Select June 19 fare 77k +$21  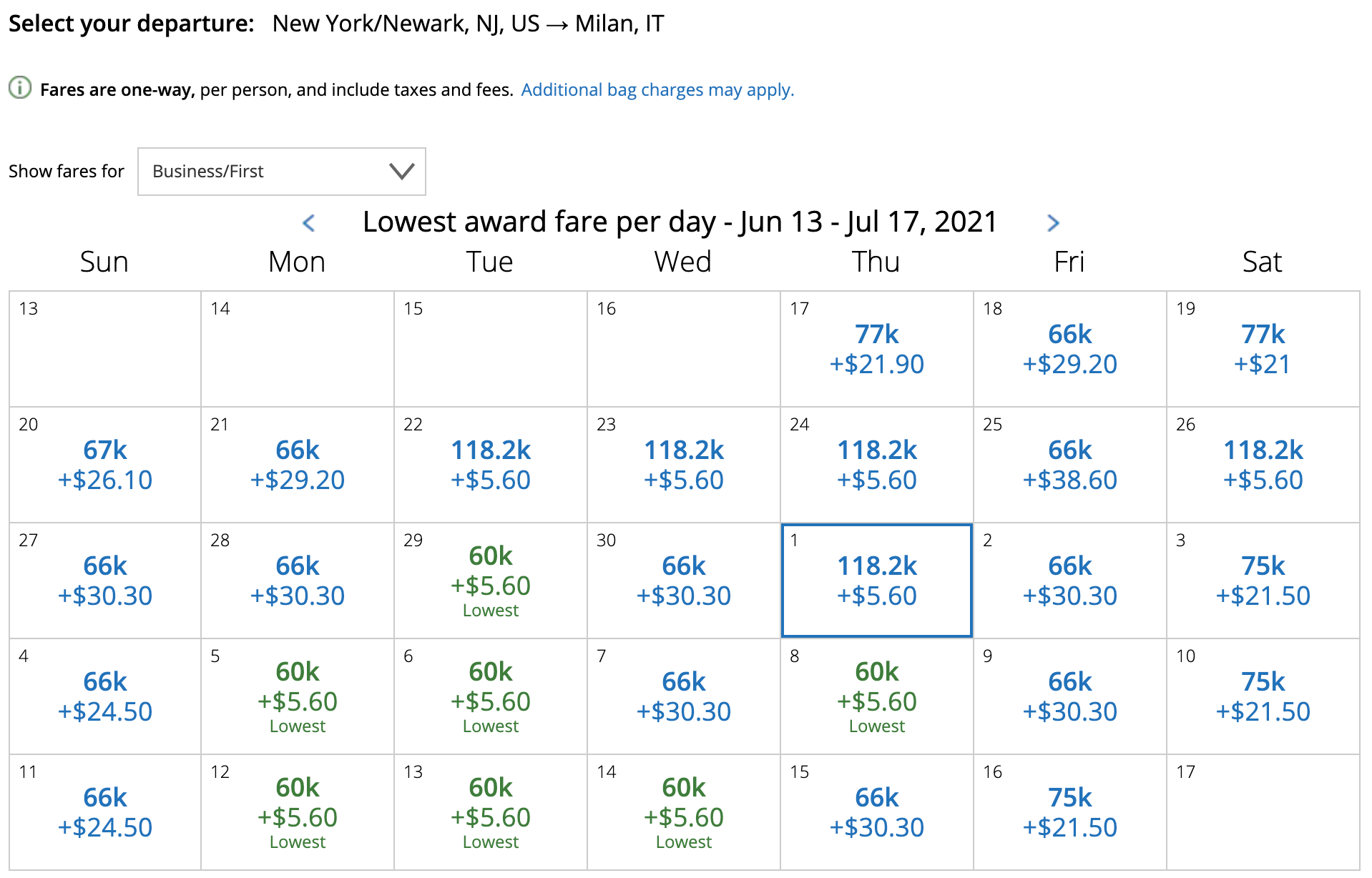tap(1263, 350)
